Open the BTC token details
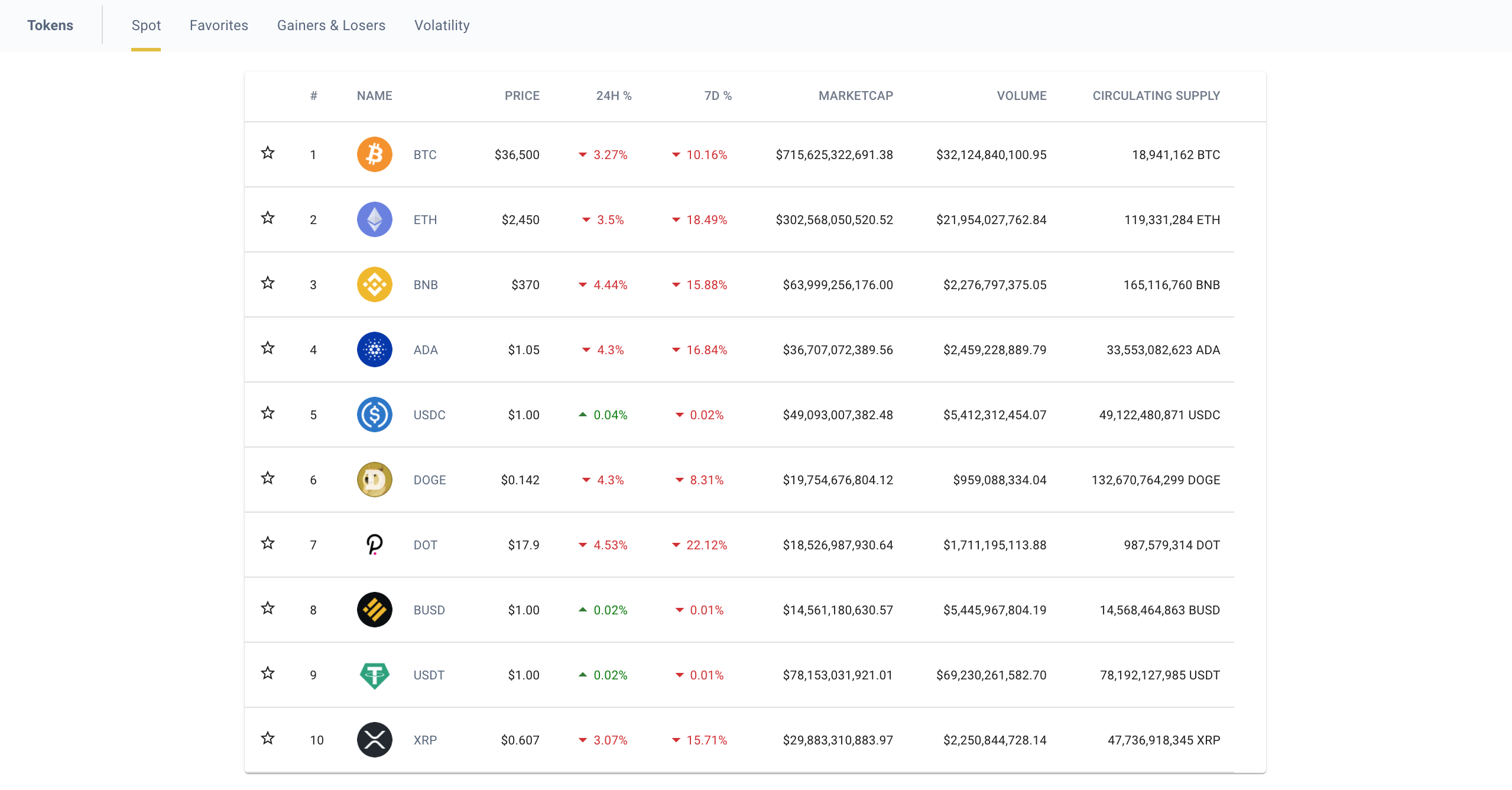This screenshot has height=790, width=1512. (424, 154)
